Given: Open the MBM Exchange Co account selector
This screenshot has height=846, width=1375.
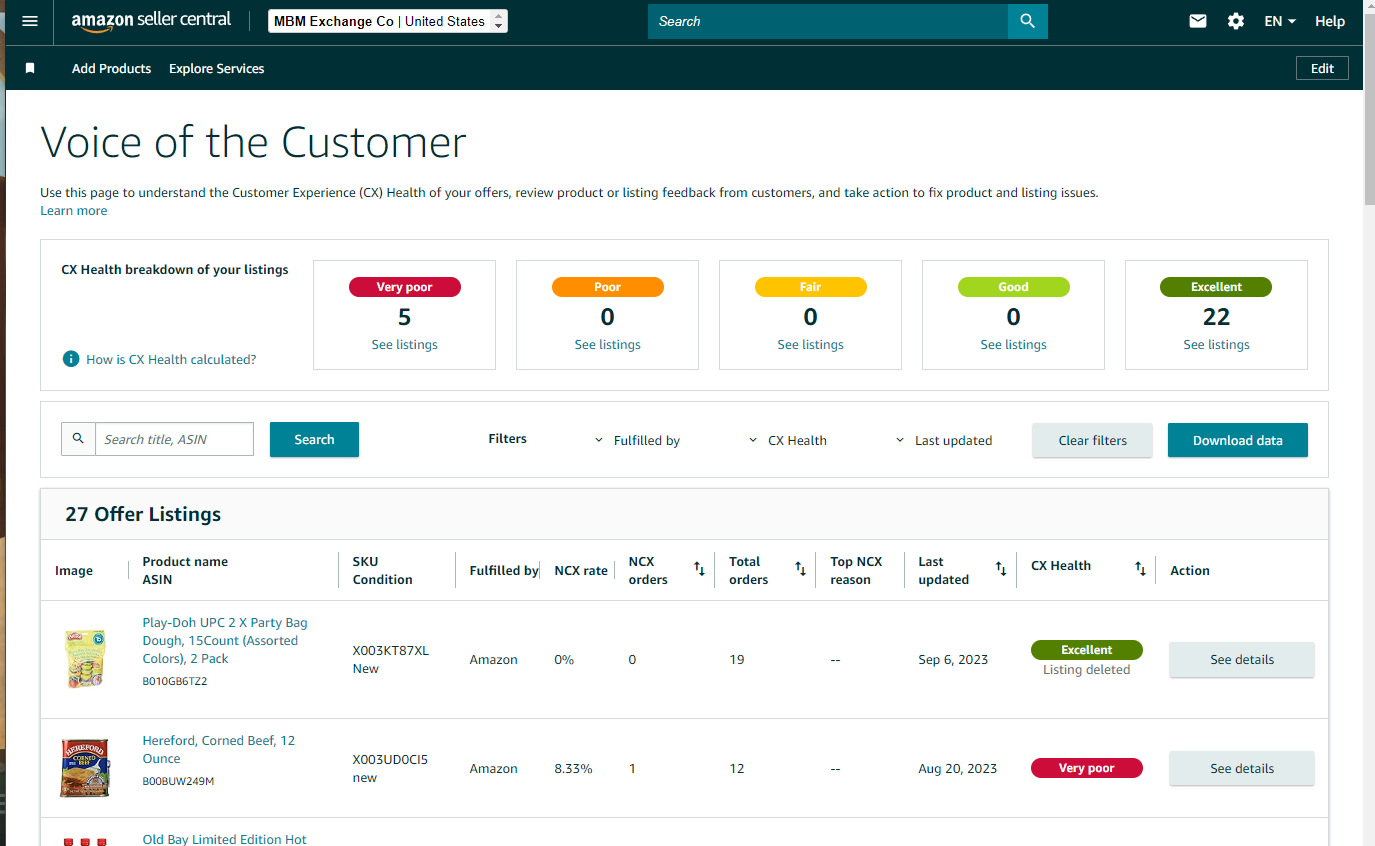Looking at the screenshot, I should [388, 21].
